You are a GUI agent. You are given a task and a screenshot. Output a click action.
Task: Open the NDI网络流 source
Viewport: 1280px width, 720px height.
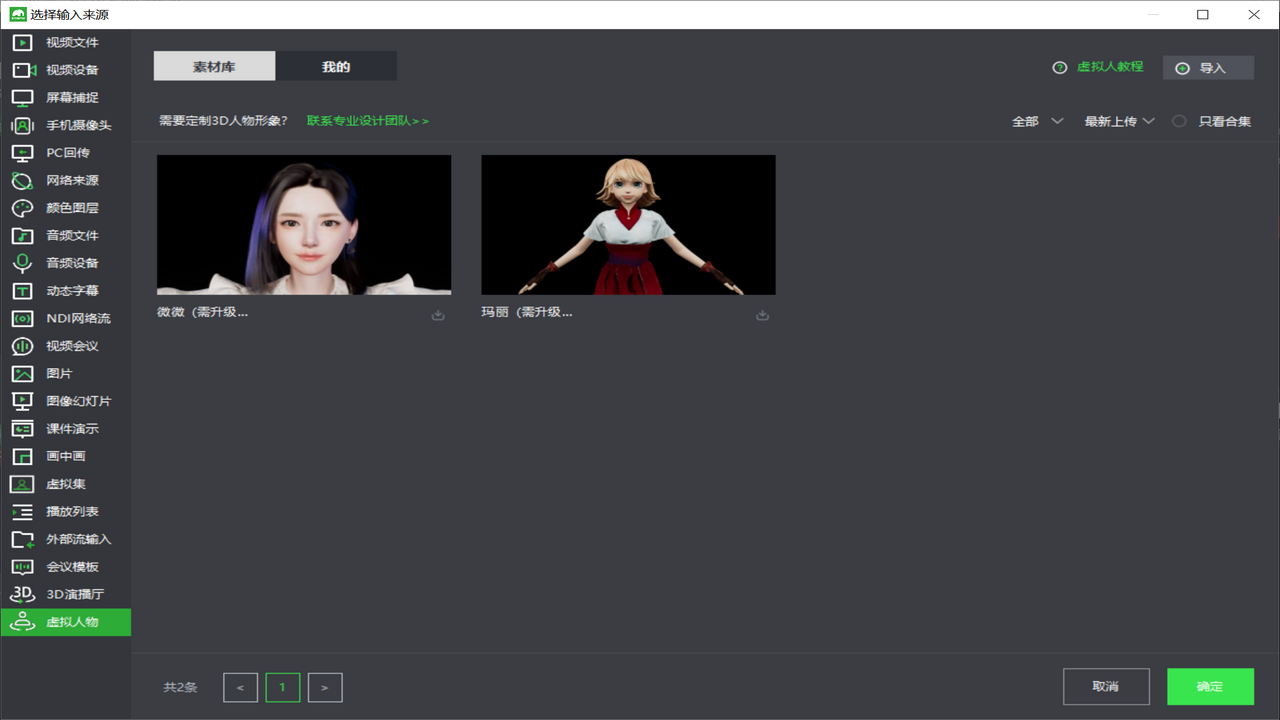point(65,319)
